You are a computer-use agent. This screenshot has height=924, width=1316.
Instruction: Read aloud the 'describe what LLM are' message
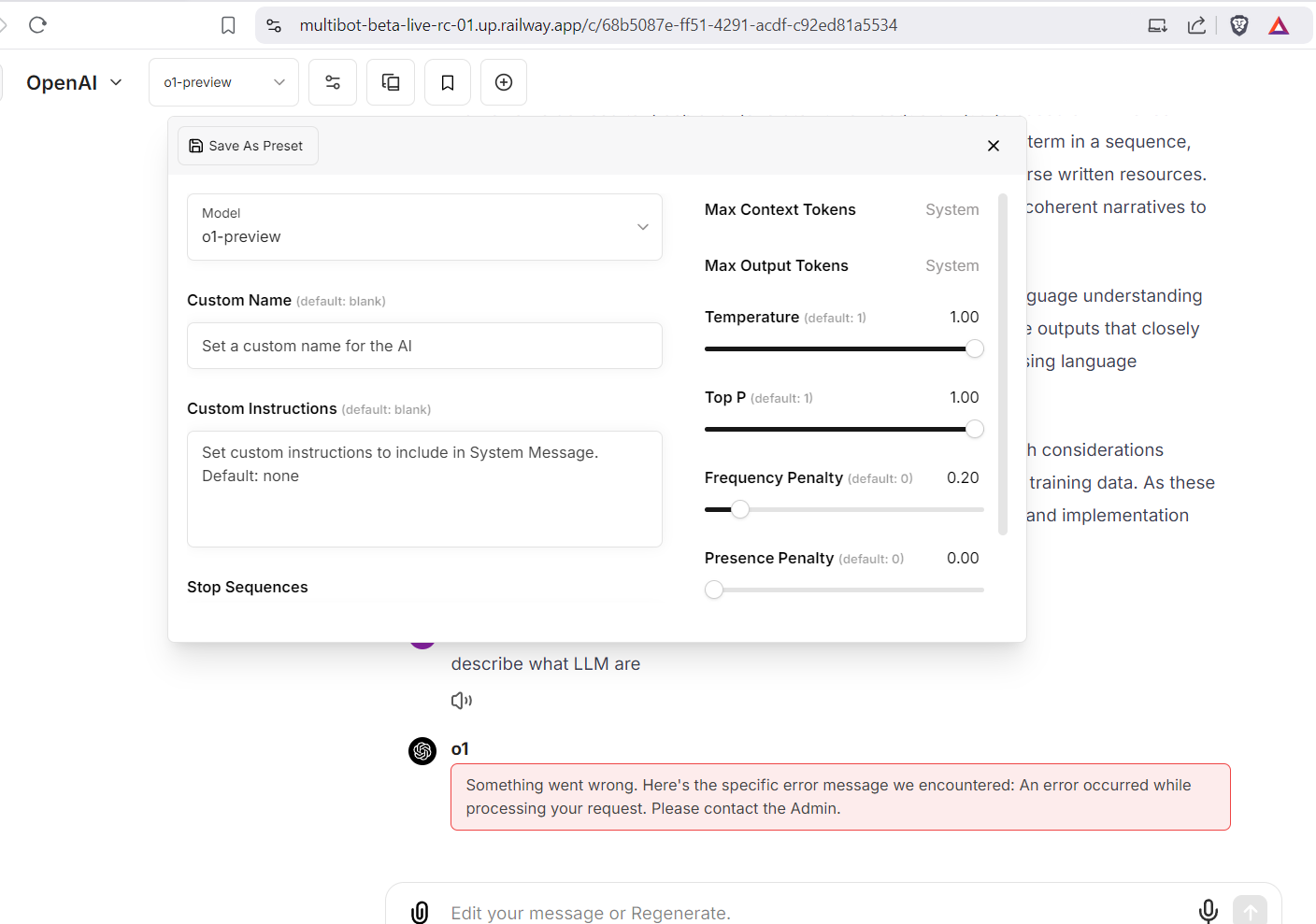click(461, 700)
